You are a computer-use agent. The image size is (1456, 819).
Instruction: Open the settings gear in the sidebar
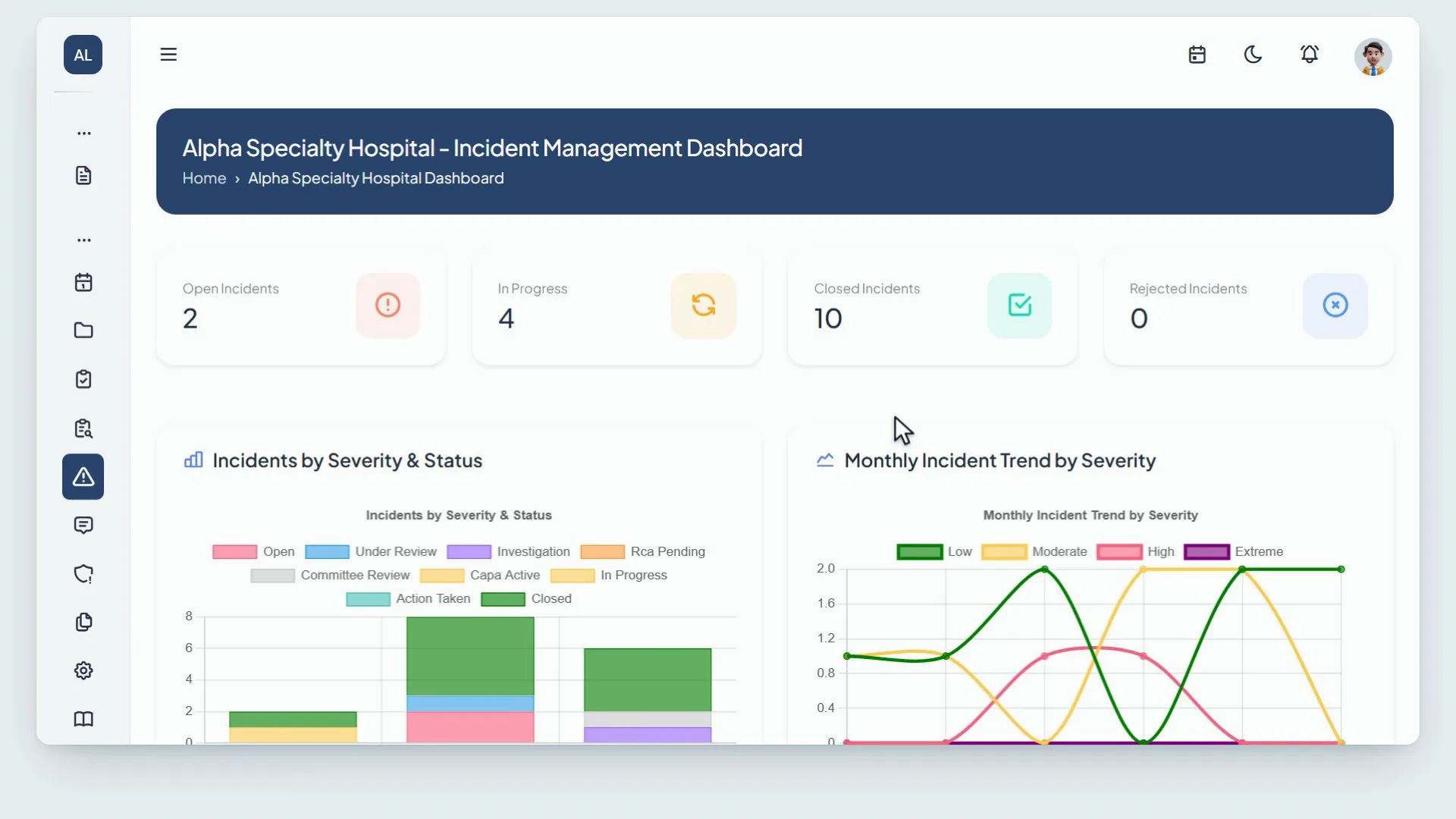pyautogui.click(x=83, y=670)
